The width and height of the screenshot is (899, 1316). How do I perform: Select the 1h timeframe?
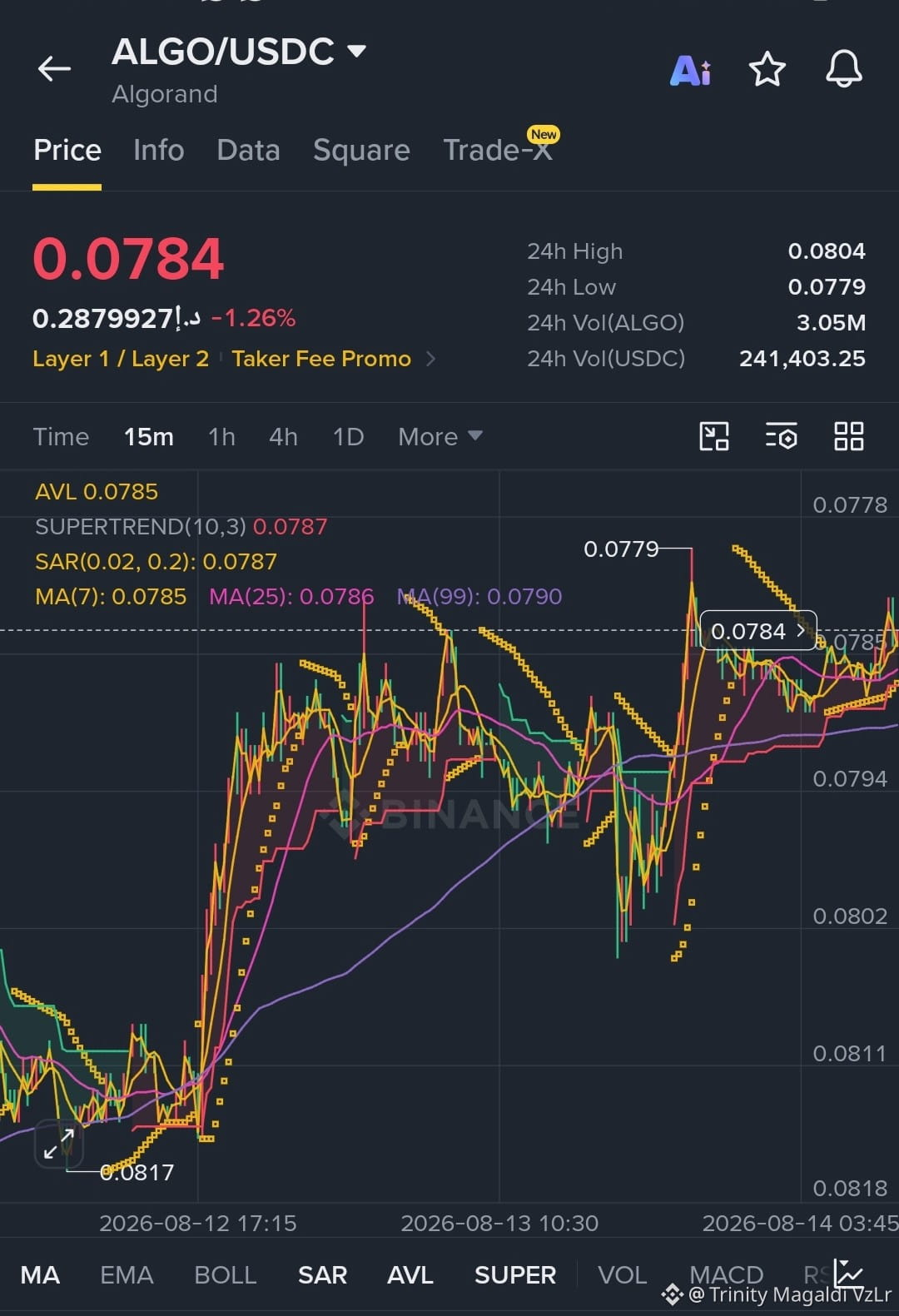[x=221, y=437]
